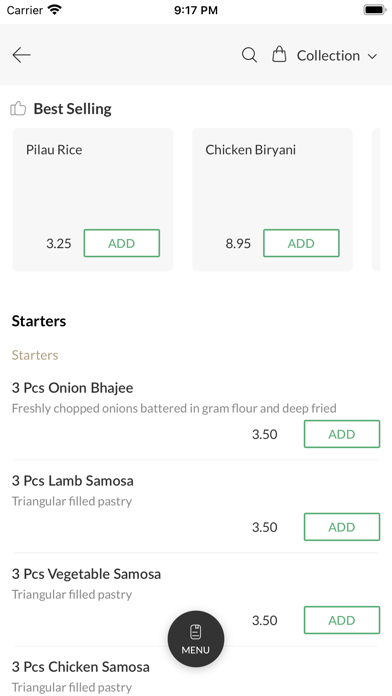Add Pilau Rice to order

(x=122, y=243)
